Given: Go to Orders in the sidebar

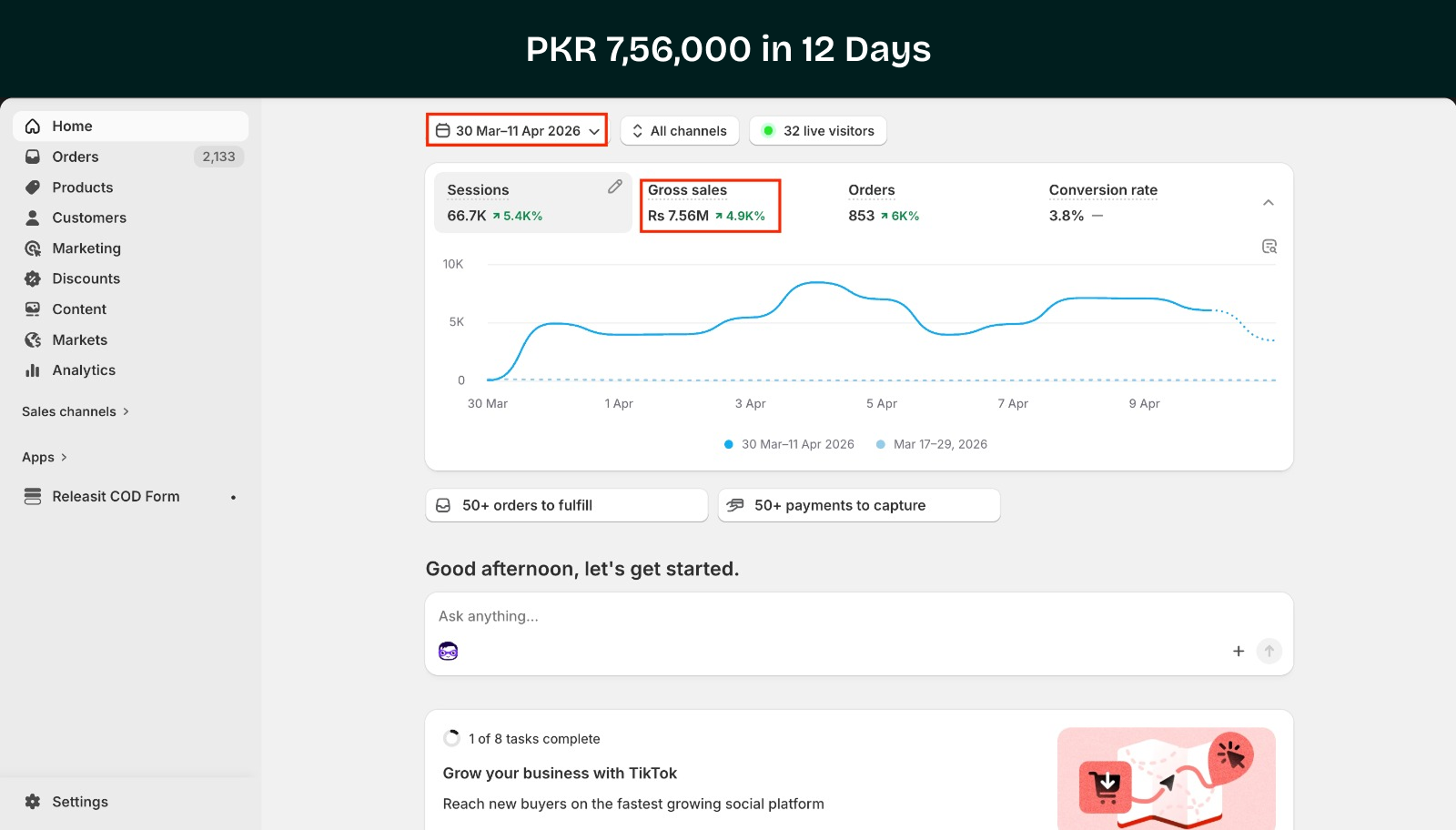Looking at the screenshot, I should tap(75, 157).
